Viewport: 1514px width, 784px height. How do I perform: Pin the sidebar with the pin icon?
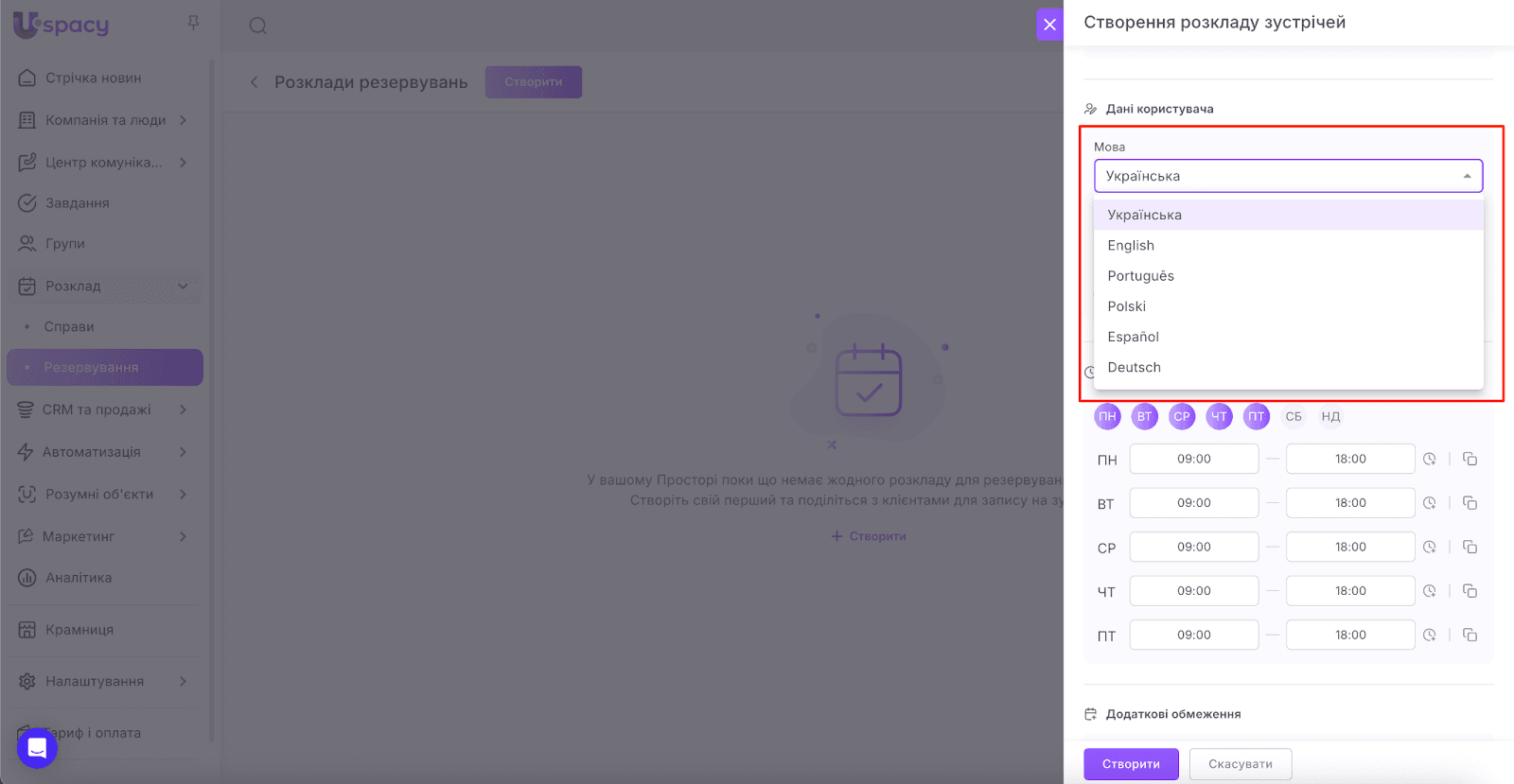coord(193,23)
